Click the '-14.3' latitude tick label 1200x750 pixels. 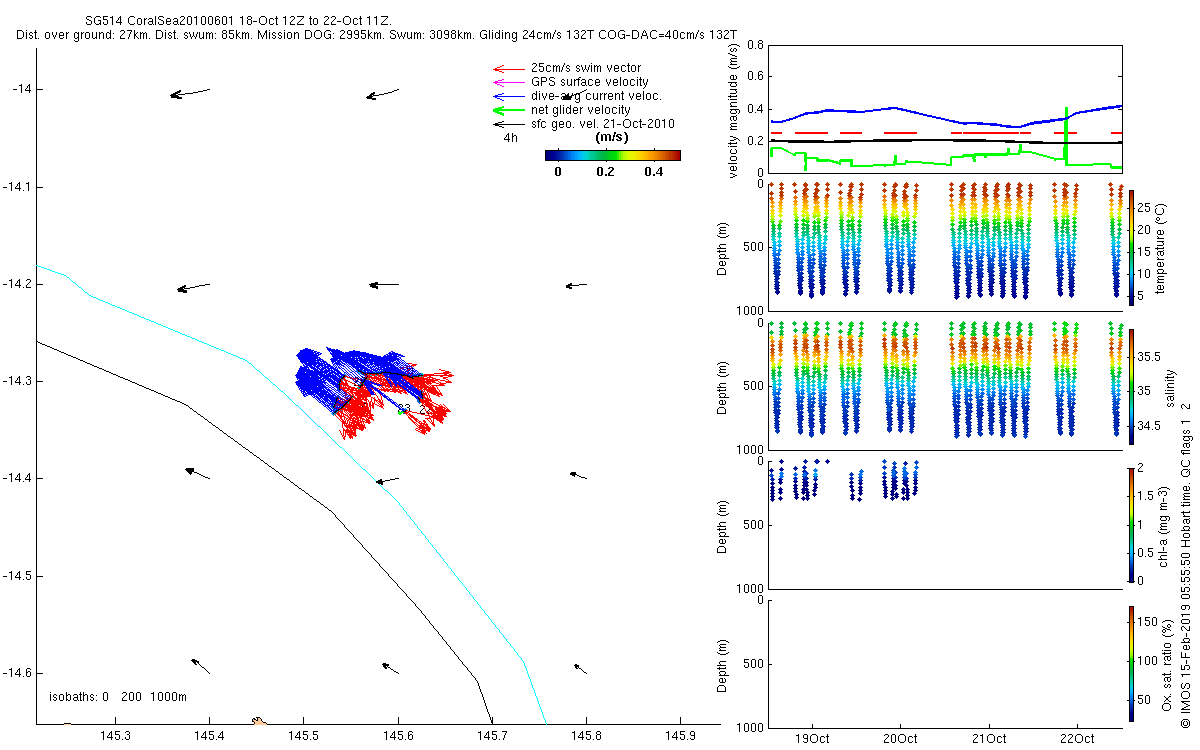pos(20,381)
